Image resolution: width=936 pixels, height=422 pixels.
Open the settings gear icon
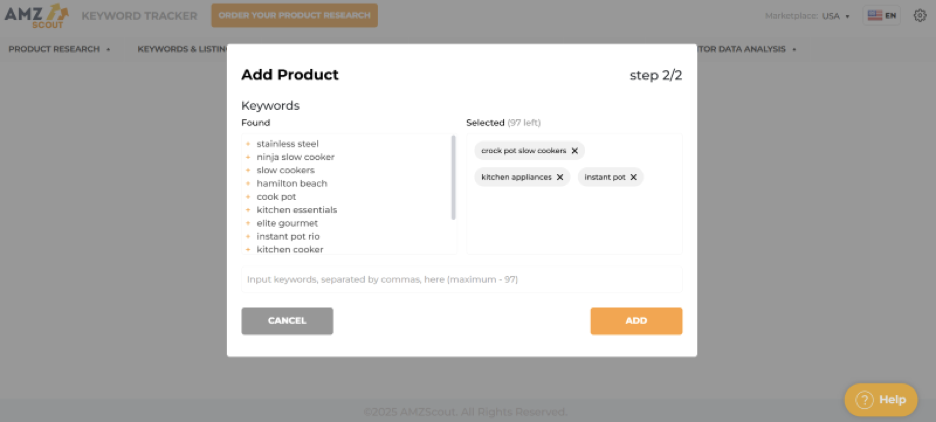(920, 16)
